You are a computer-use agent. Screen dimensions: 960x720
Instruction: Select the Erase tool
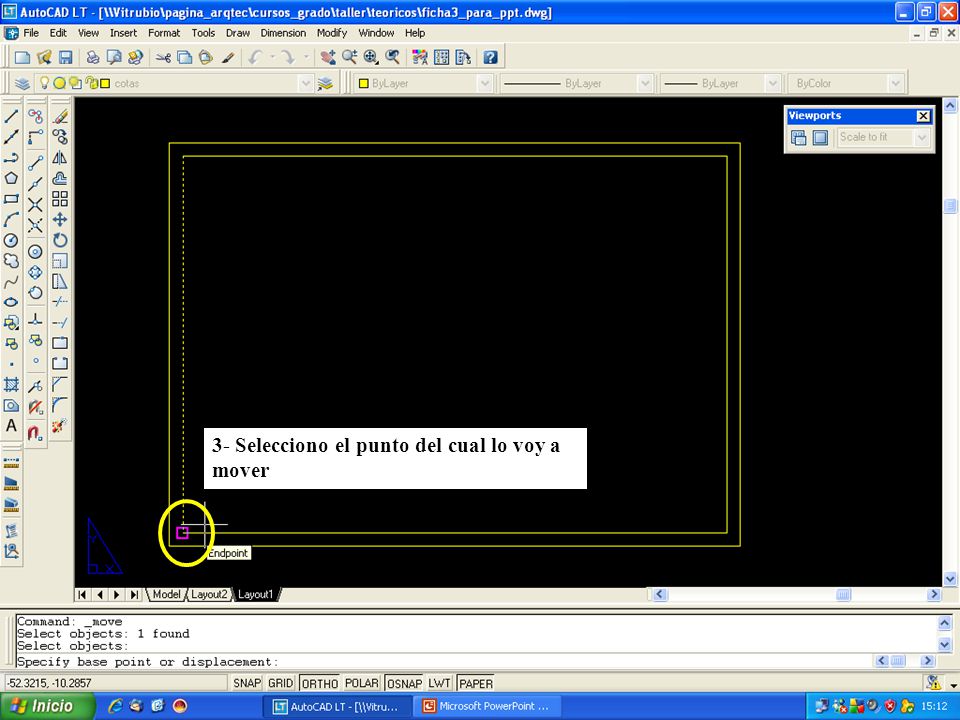tap(60, 116)
